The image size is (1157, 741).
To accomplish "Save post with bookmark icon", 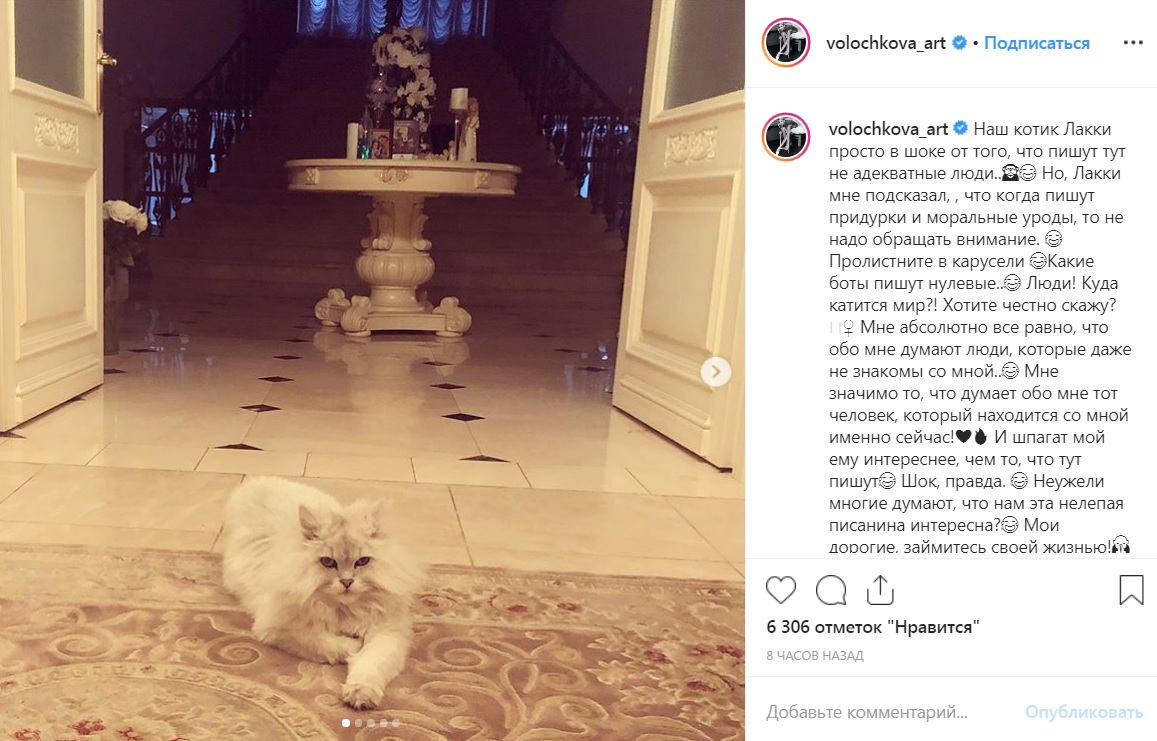I will [1131, 590].
